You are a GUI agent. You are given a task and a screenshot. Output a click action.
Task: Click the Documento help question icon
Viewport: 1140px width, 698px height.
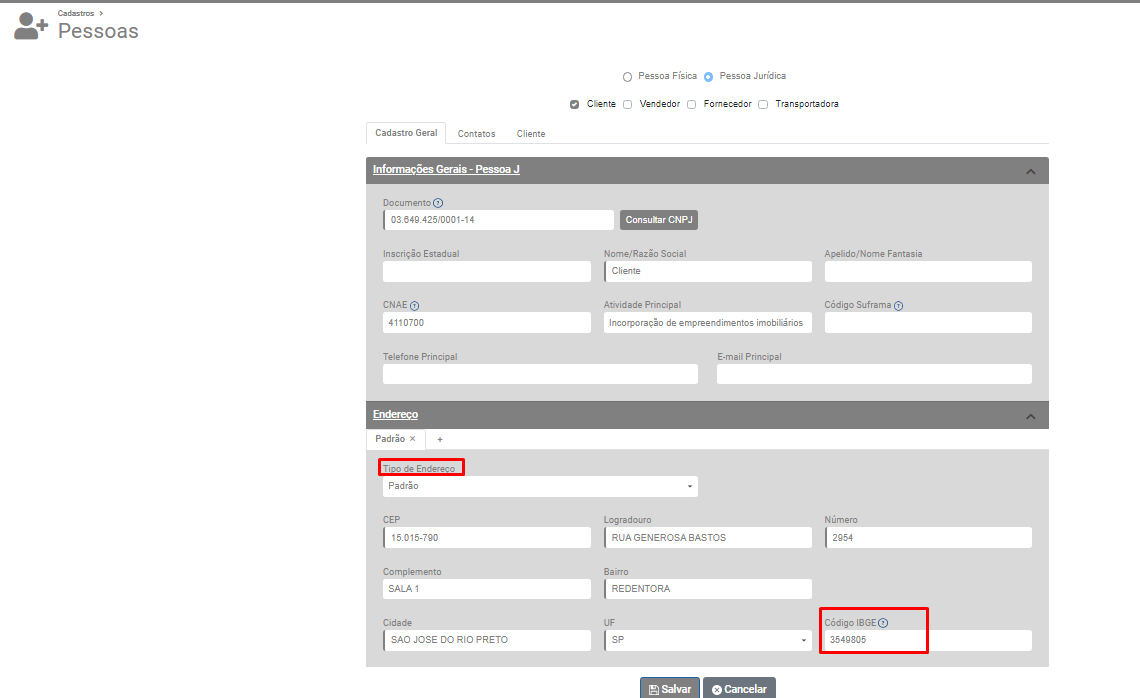point(438,203)
